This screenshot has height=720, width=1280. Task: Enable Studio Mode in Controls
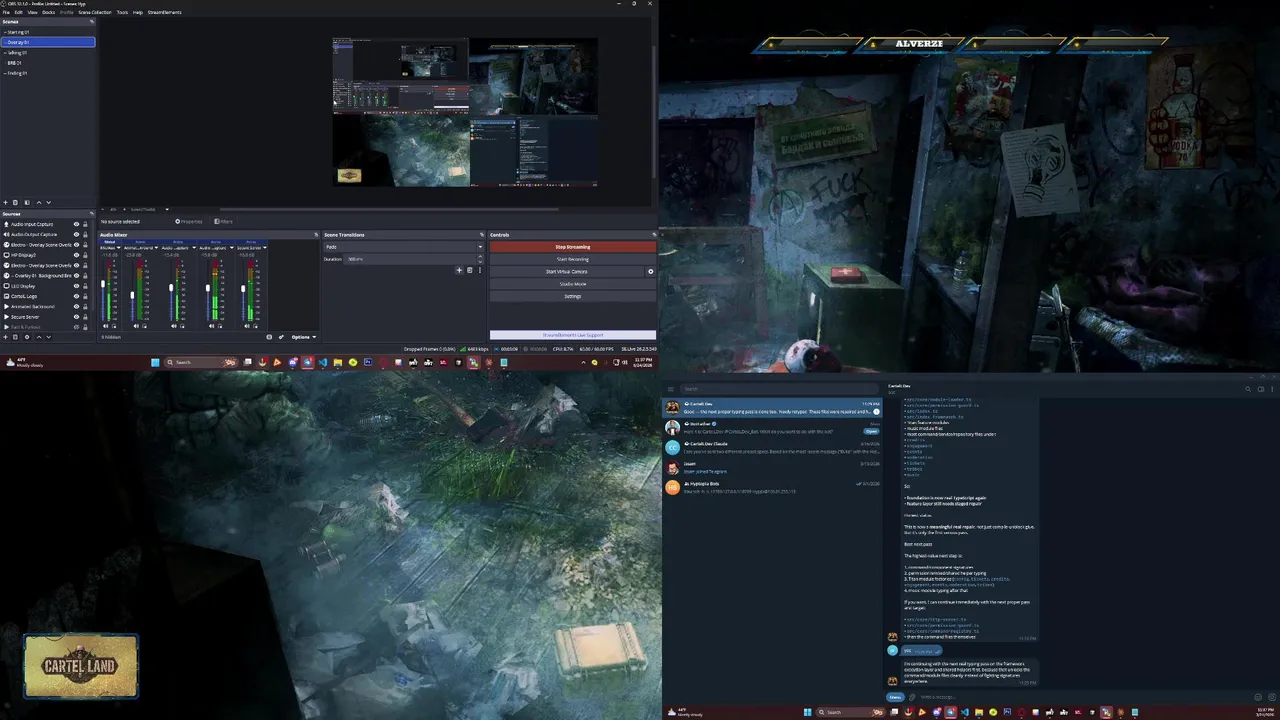[x=573, y=284]
